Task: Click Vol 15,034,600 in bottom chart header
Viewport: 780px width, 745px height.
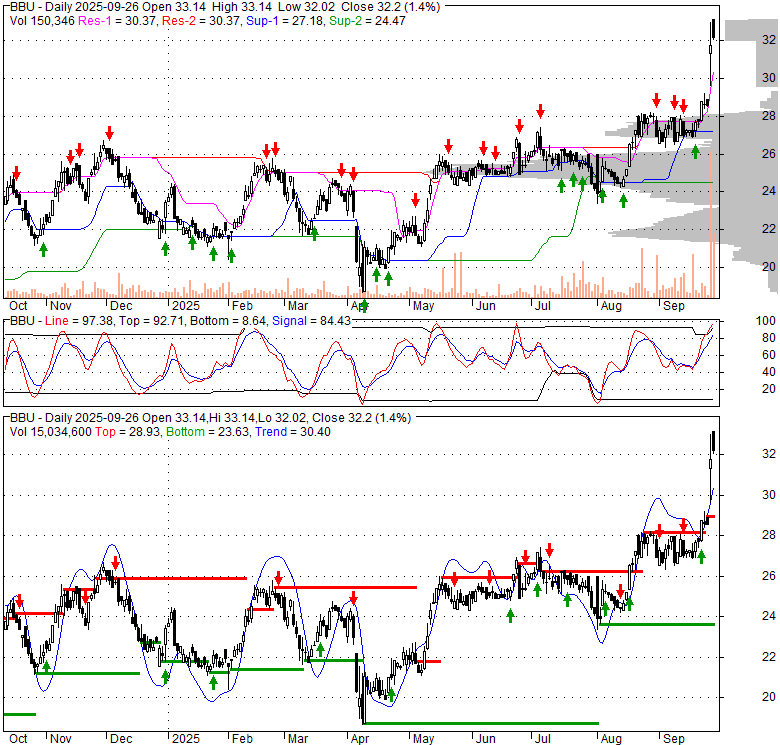Action: (x=50, y=432)
